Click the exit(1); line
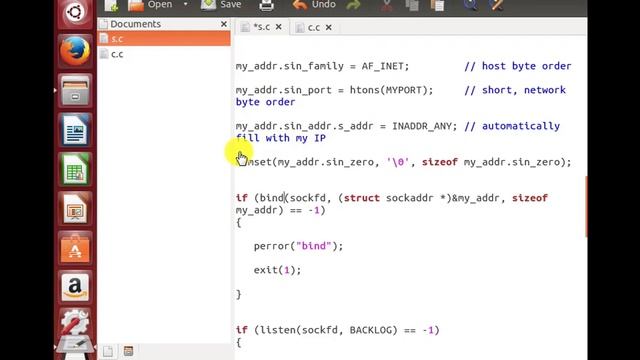 tap(277, 270)
